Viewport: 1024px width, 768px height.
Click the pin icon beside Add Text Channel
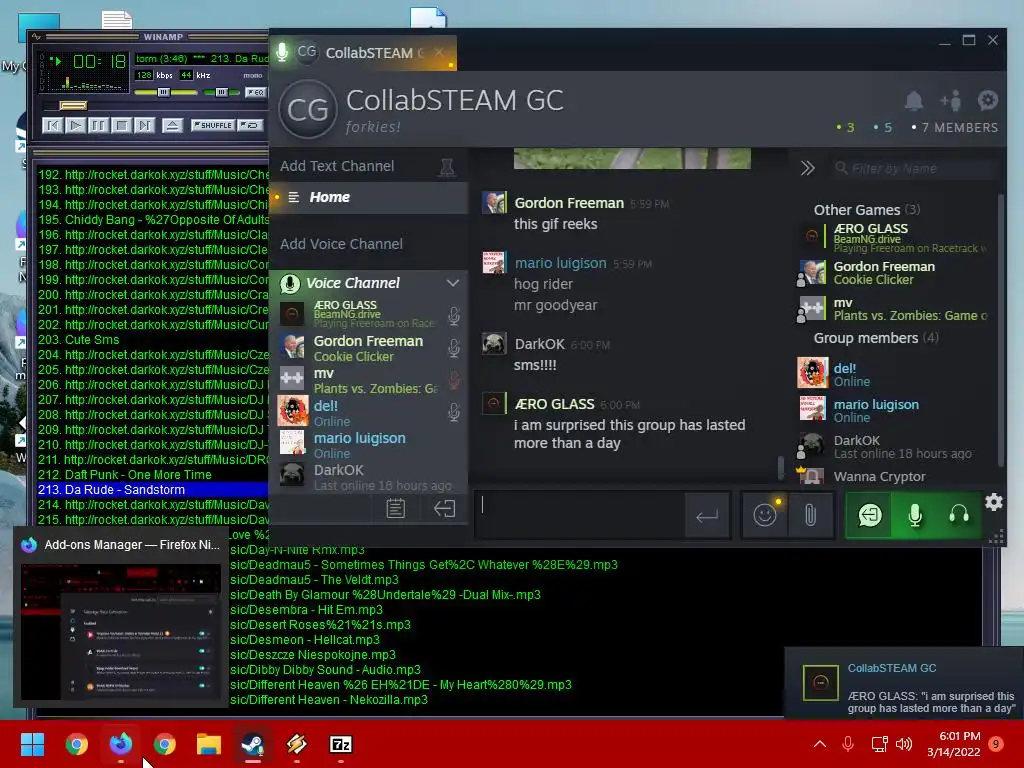(447, 167)
